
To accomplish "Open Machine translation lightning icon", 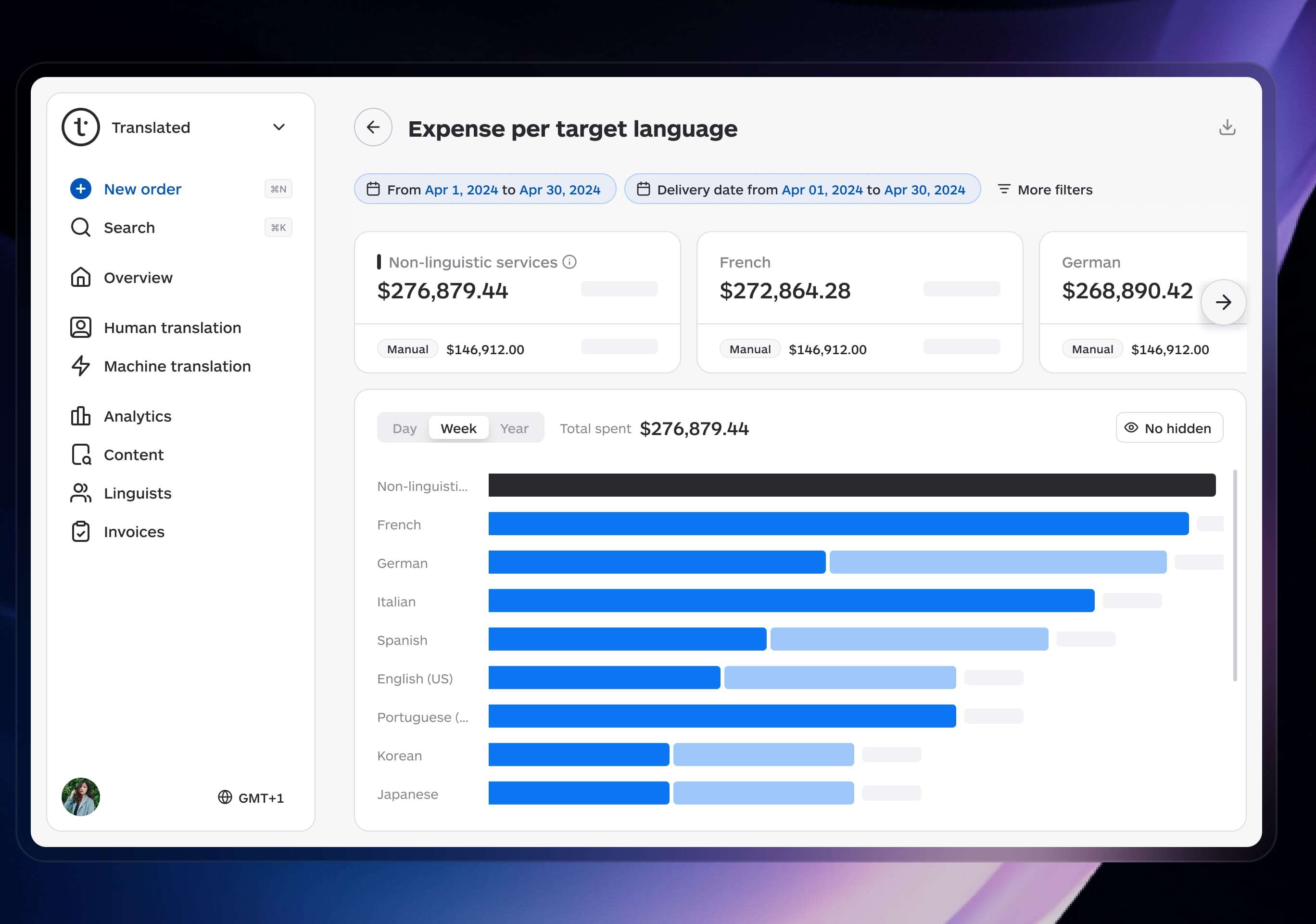I will pos(81,366).
